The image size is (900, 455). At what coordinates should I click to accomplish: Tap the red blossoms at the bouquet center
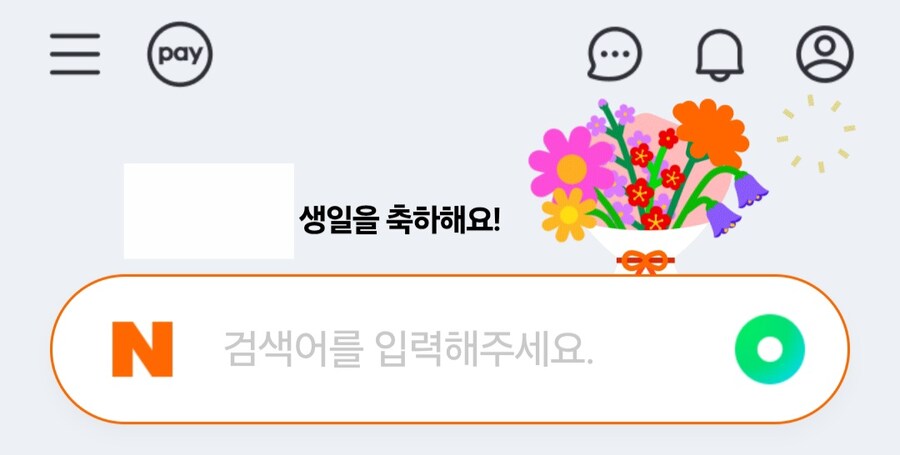tap(654, 178)
